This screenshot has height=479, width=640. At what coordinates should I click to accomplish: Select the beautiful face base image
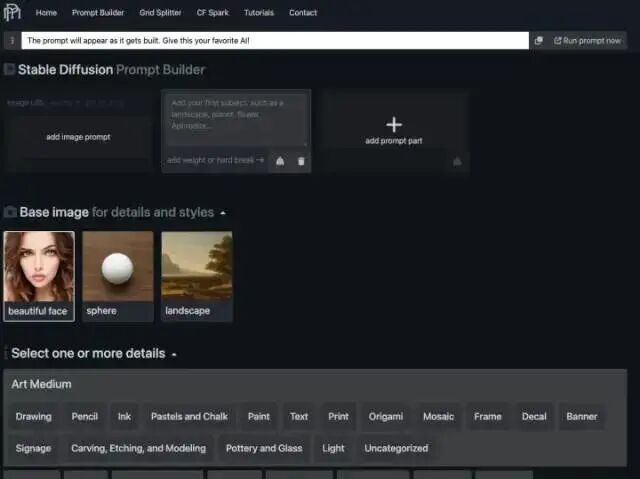[x=39, y=276]
